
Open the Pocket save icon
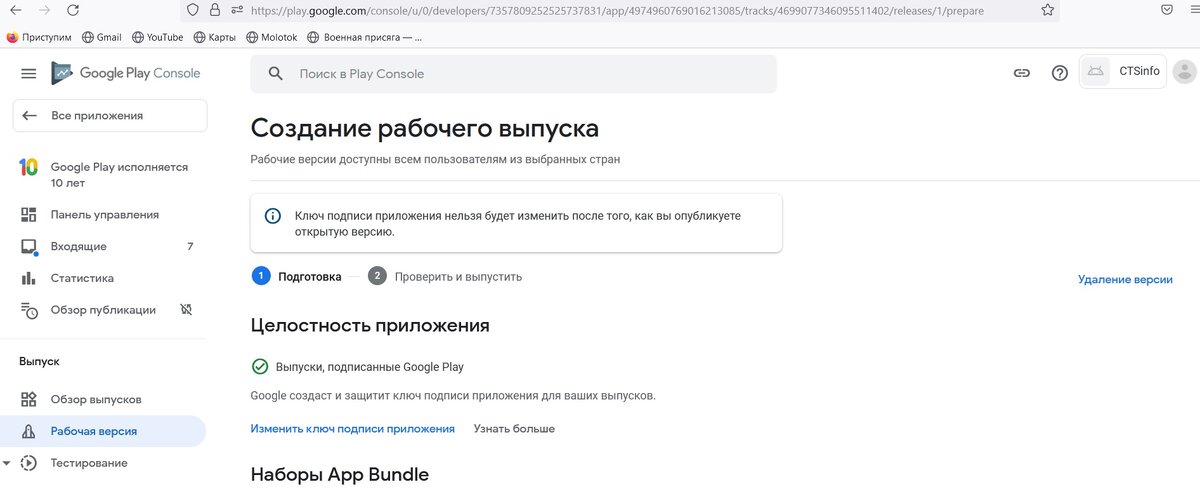click(x=1167, y=10)
